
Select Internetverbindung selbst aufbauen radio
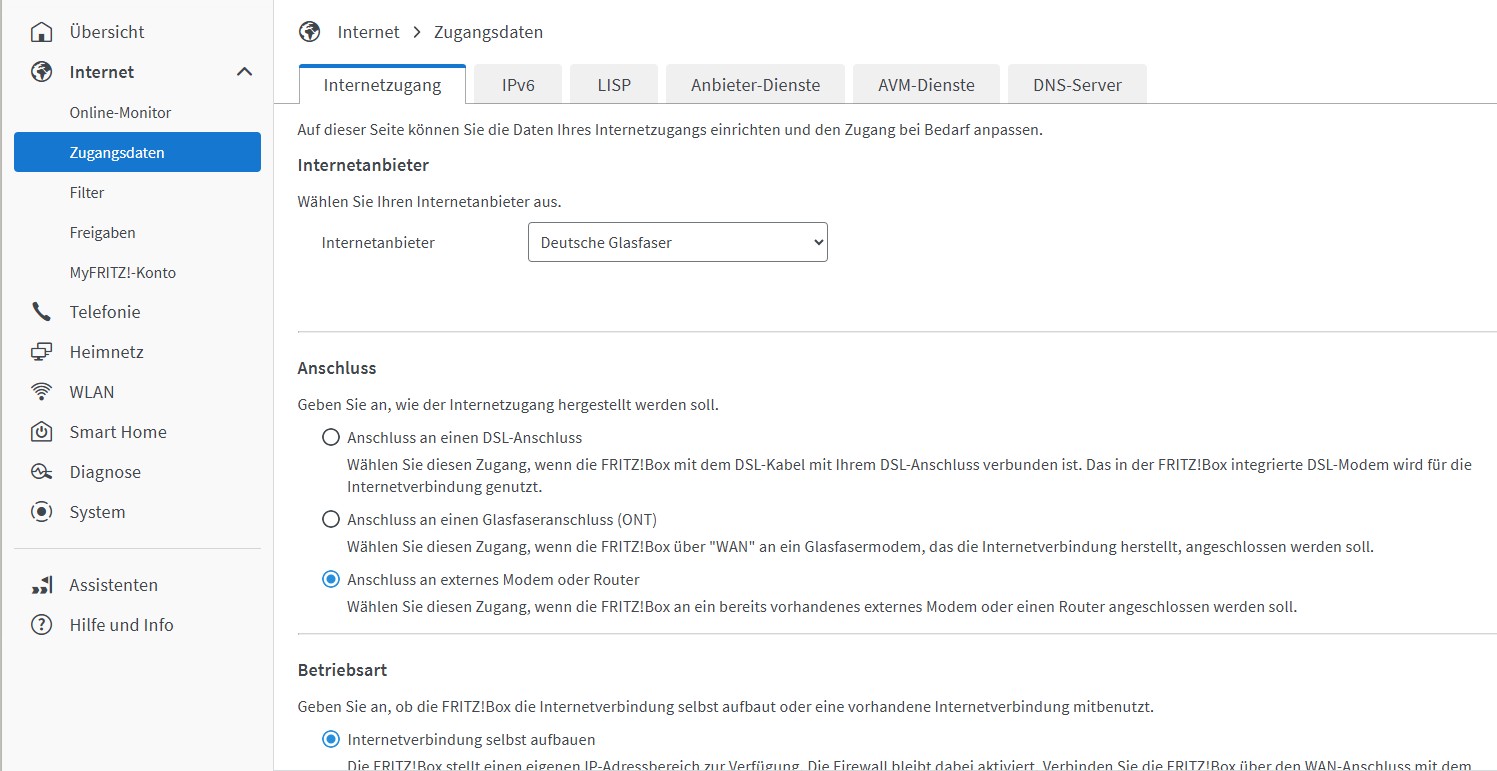tap(331, 740)
